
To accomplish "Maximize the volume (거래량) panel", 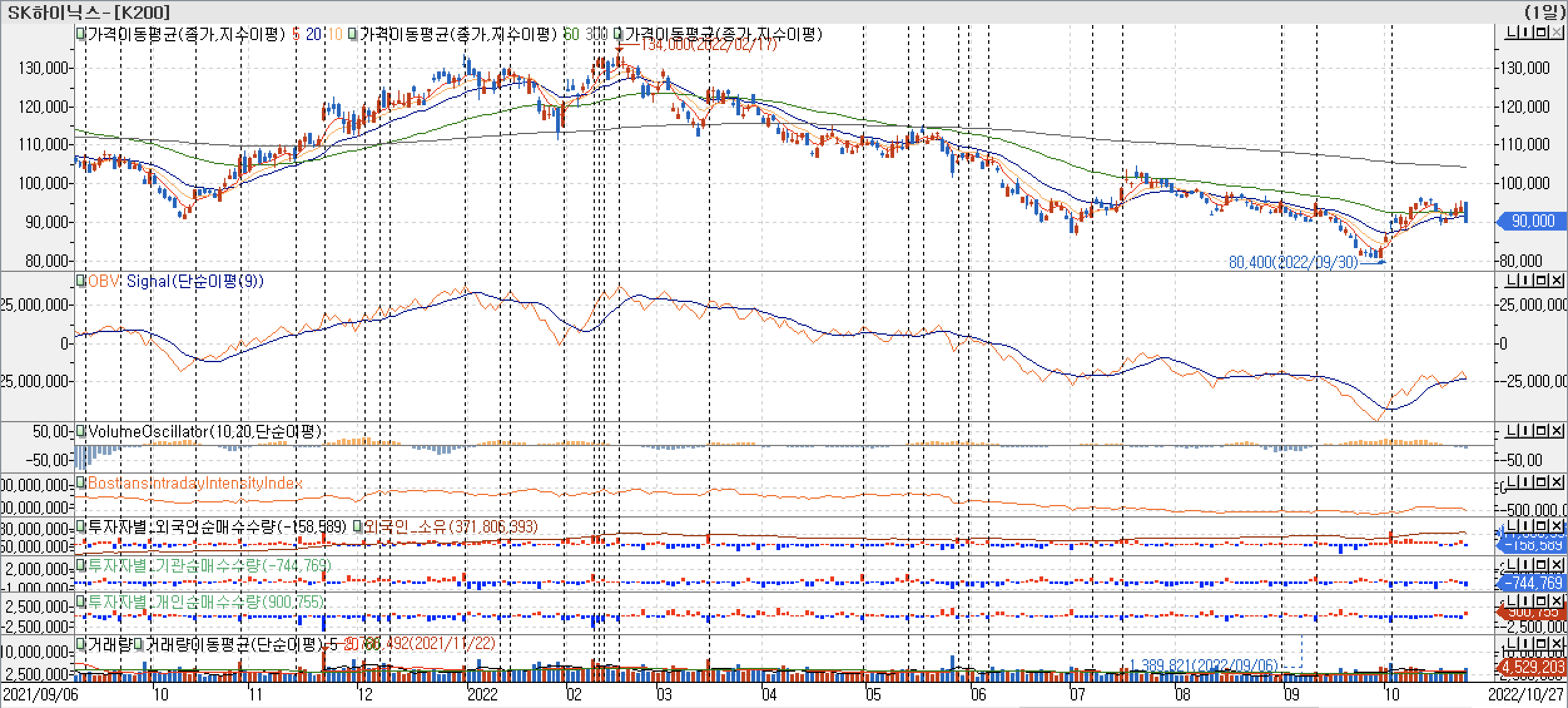I will [x=1542, y=643].
